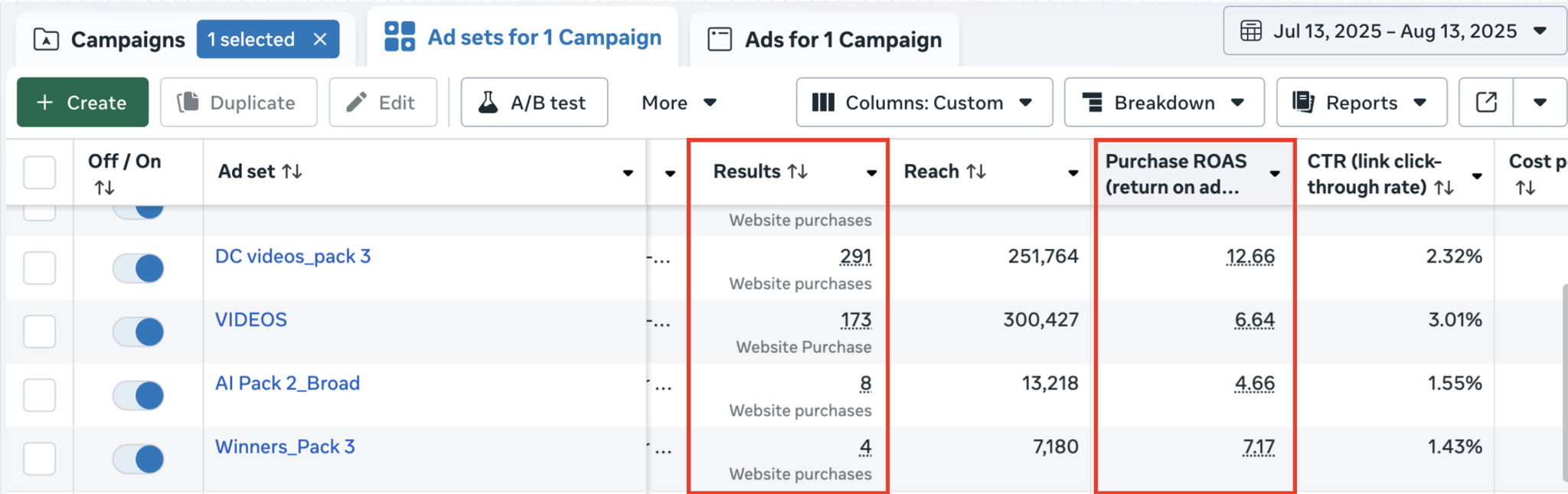This screenshot has width=1568, height=494.
Task: Open the Winners_Pack 3 ad set
Action: [285, 447]
